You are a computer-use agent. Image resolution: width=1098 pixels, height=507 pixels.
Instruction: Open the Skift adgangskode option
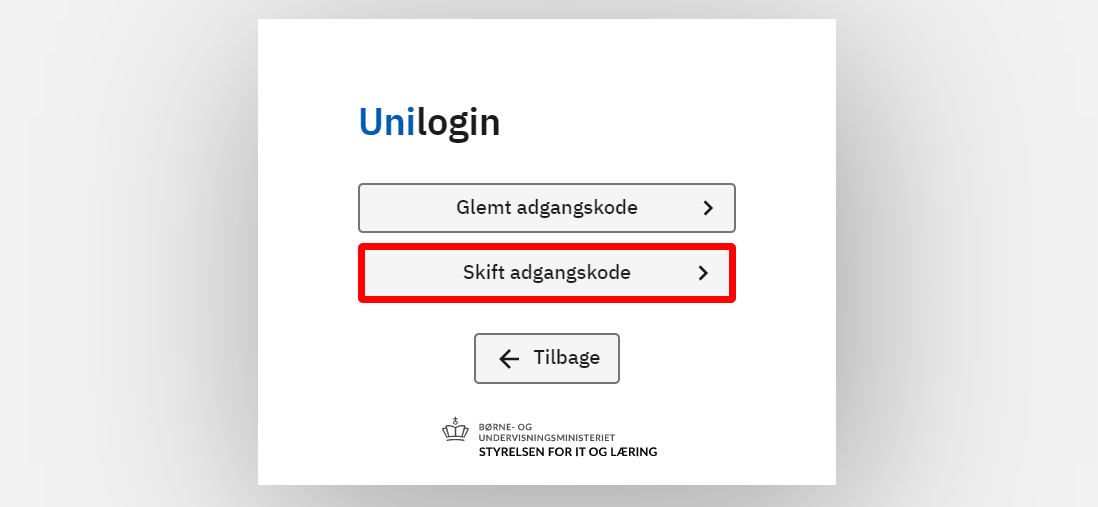[546, 272]
